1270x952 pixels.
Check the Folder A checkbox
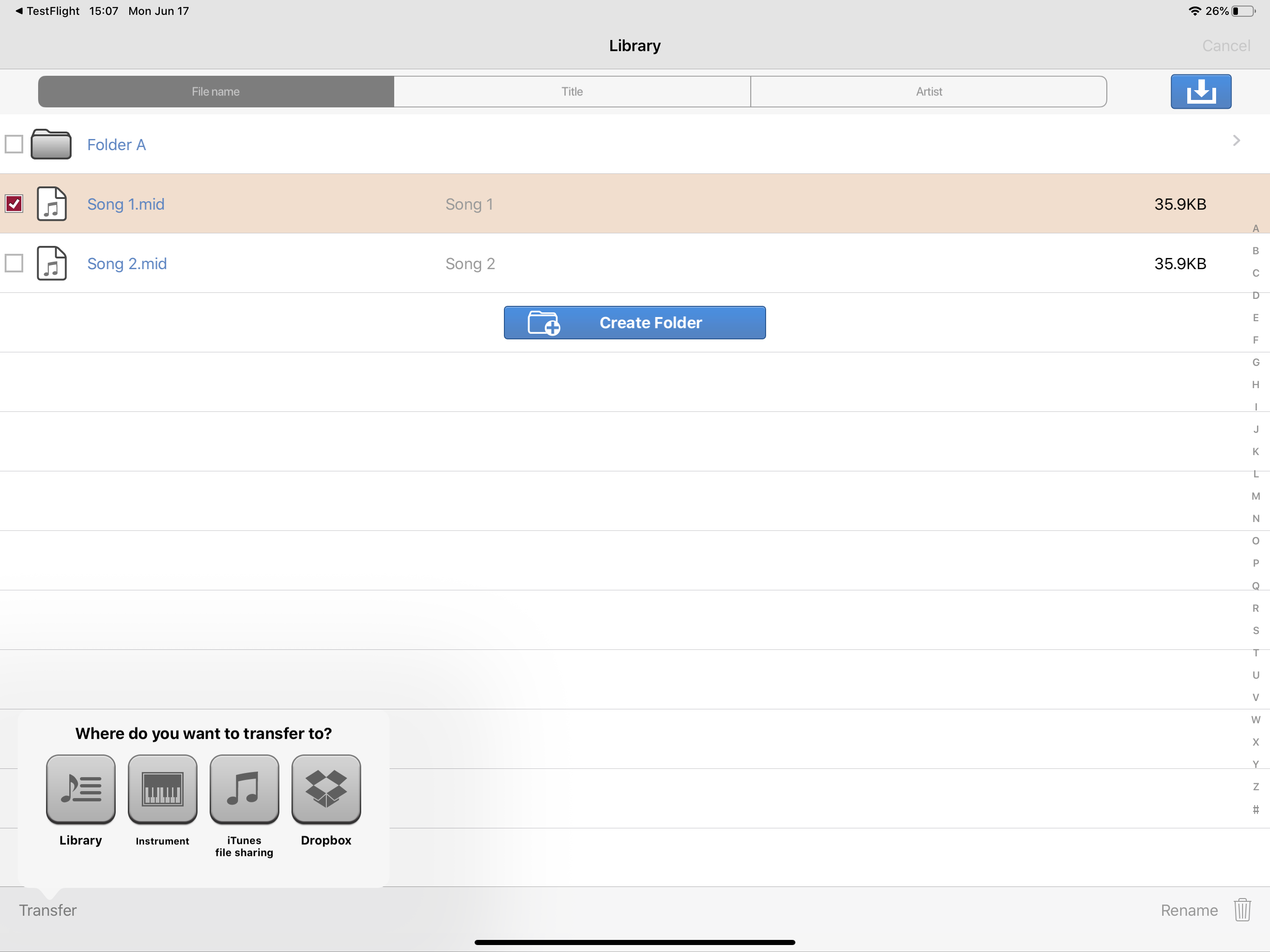14,144
